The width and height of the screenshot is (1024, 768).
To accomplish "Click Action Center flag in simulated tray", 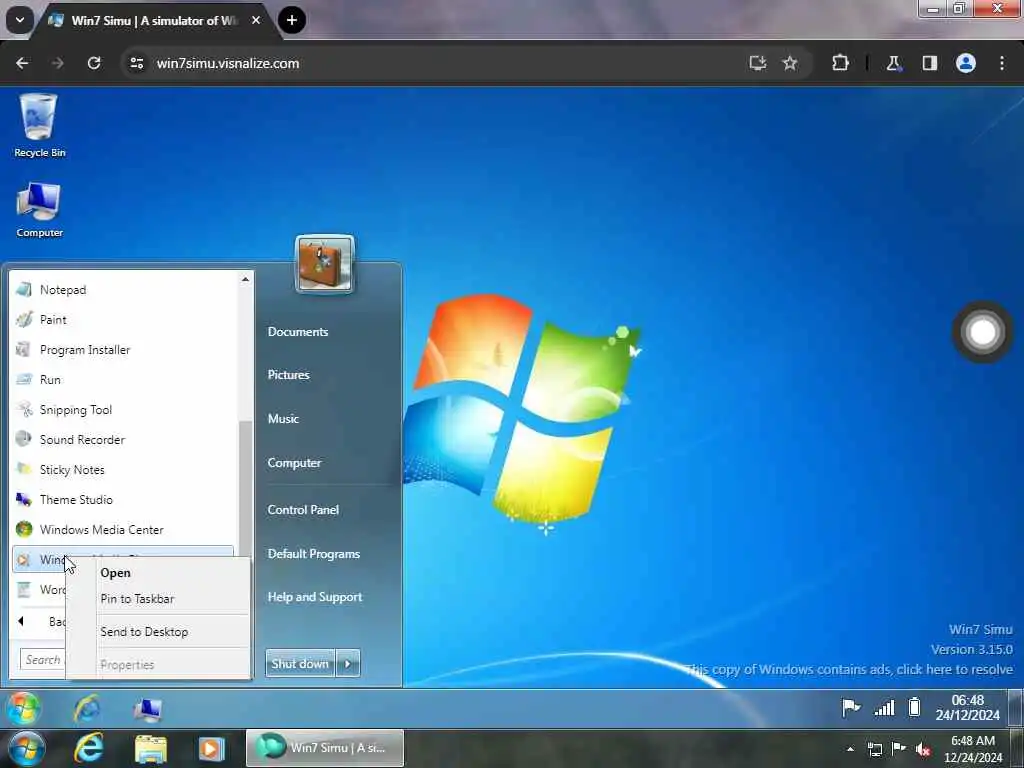I will pos(850,707).
